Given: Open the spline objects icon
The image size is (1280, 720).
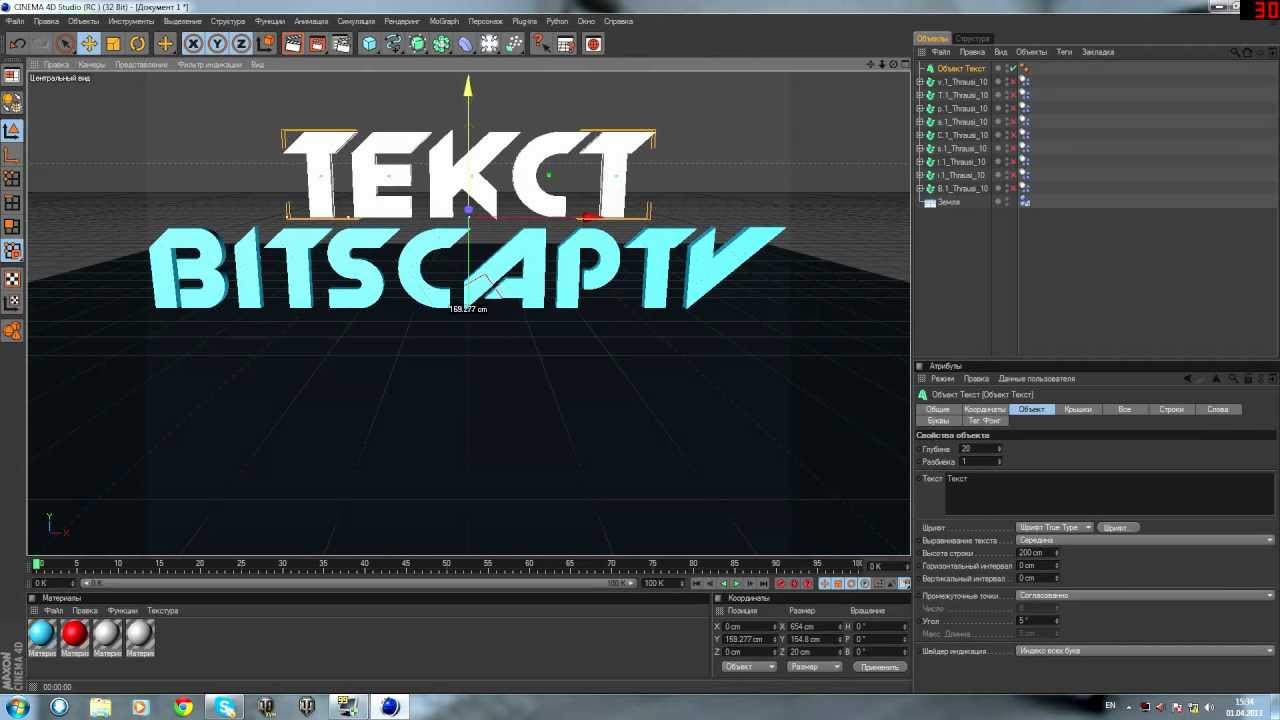Looking at the screenshot, I should (x=394, y=44).
